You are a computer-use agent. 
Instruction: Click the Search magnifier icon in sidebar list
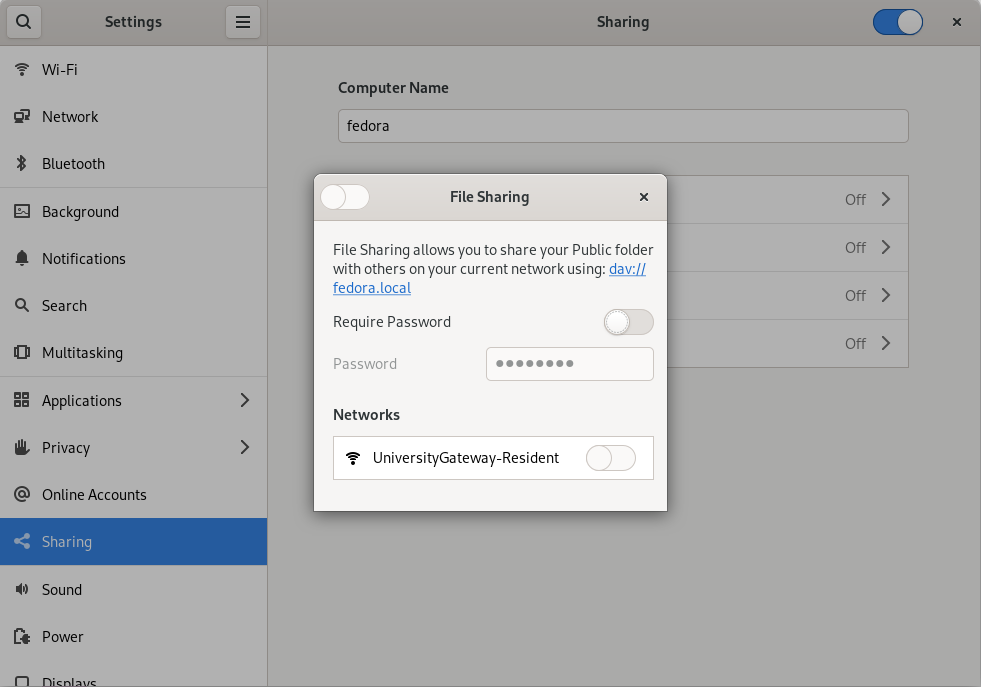click(x=22, y=305)
